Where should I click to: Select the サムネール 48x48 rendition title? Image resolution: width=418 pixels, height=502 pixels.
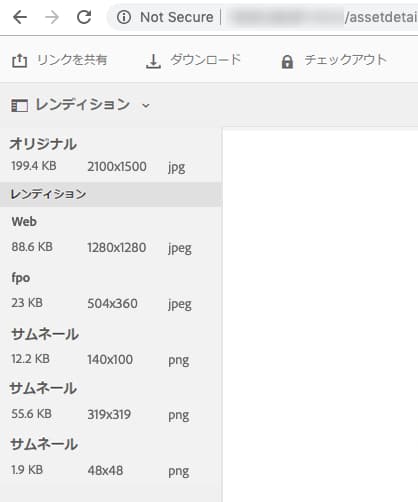pos(44,444)
